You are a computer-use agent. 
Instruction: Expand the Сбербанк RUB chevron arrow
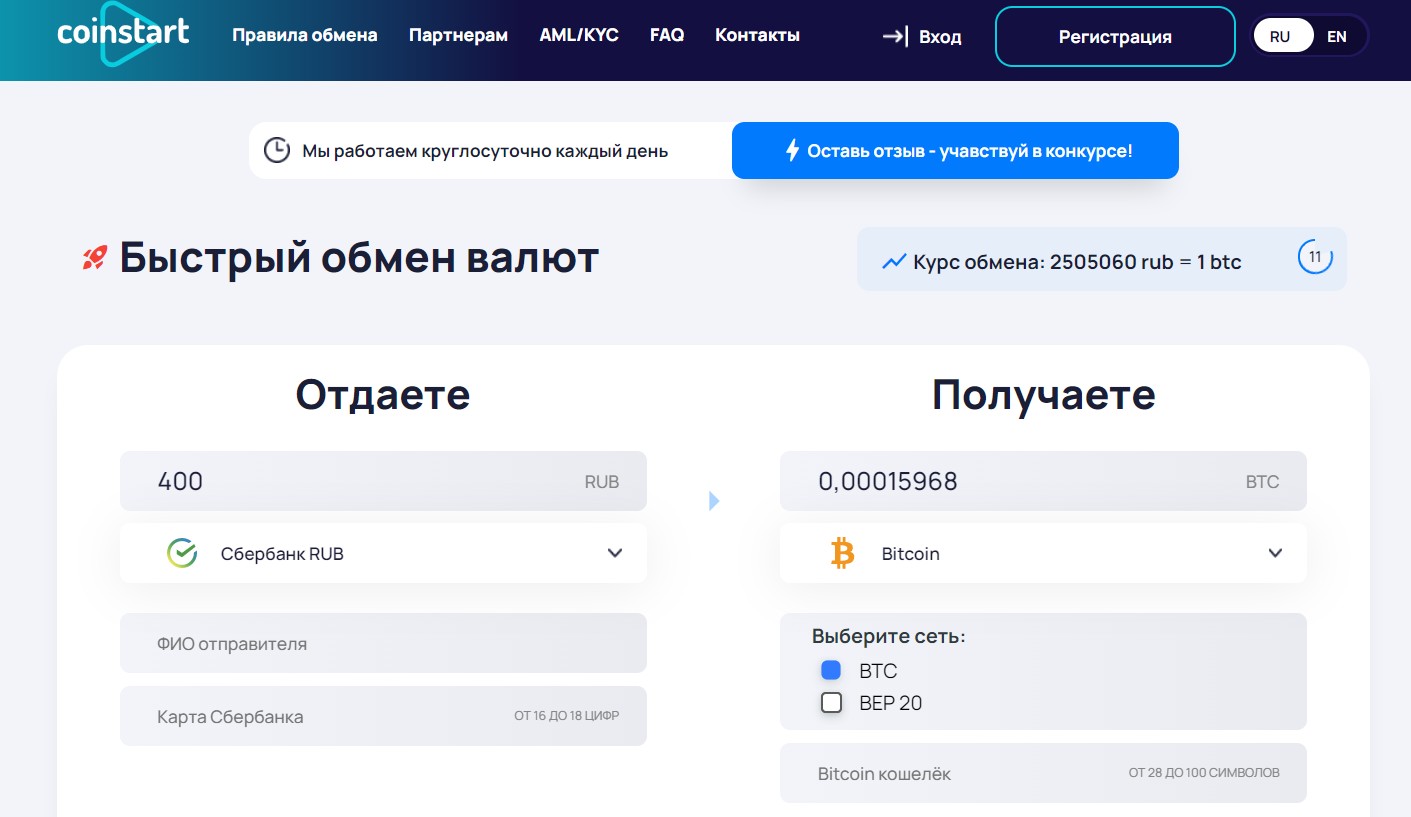click(615, 553)
